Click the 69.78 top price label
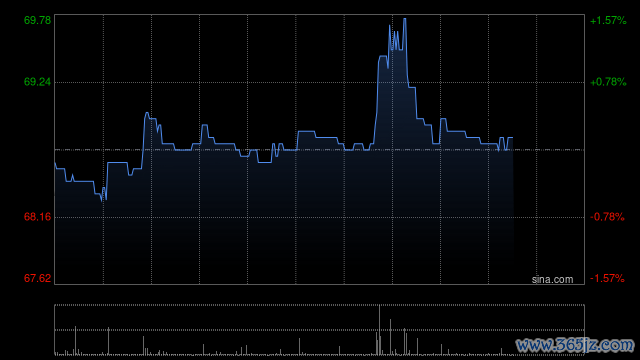The height and width of the screenshot is (360, 640). click(x=37, y=20)
